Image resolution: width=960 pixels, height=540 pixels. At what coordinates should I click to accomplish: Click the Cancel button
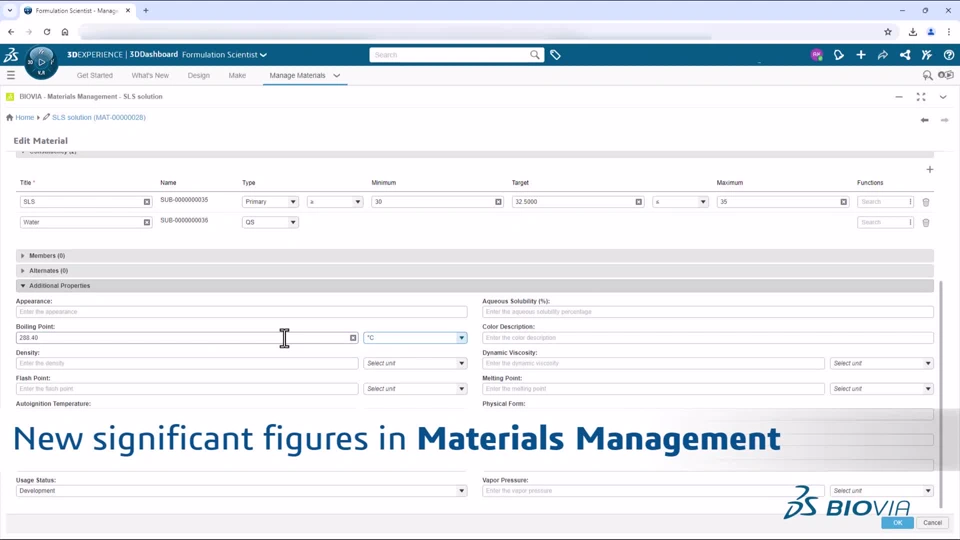(x=932, y=522)
